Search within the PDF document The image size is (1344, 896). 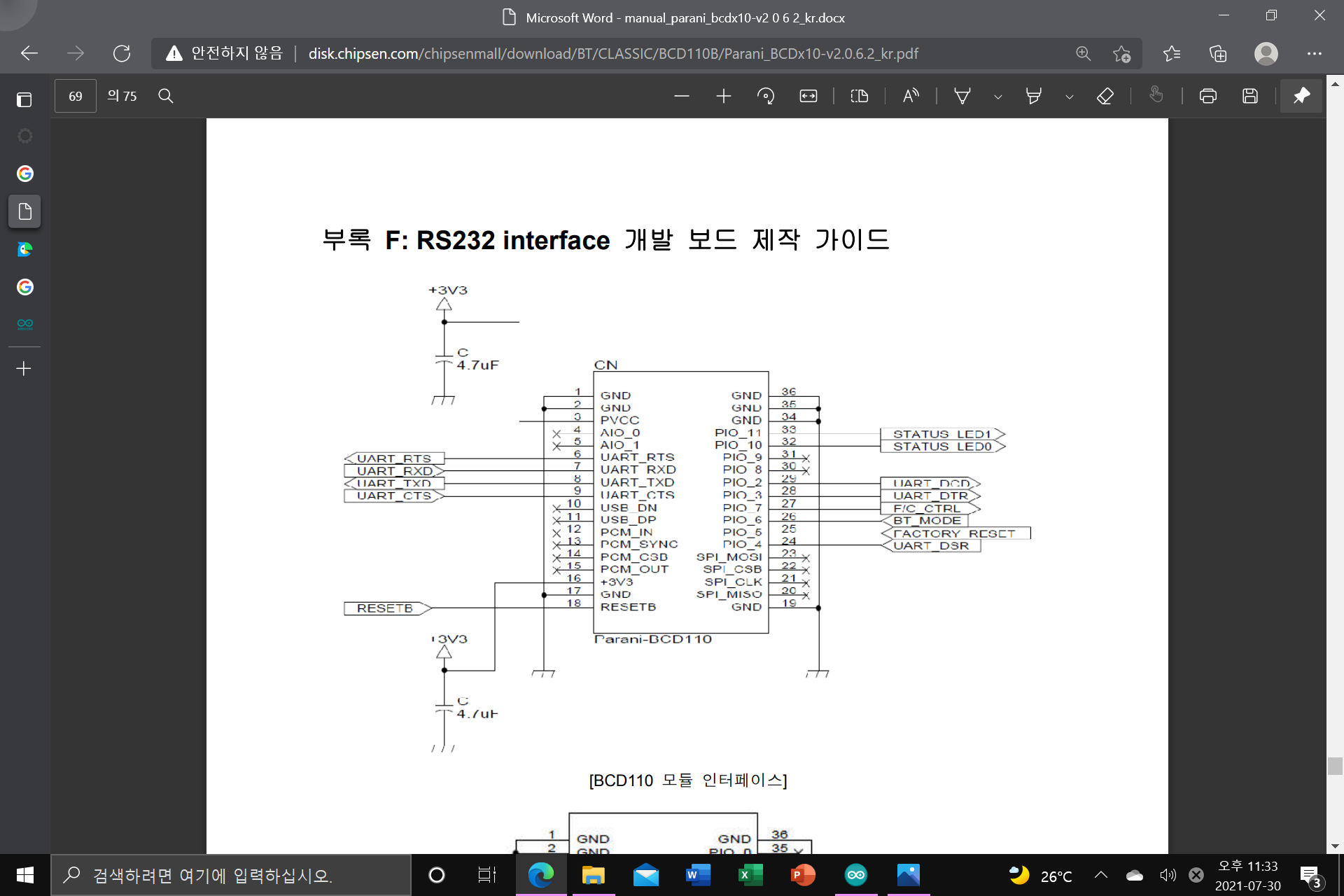[x=166, y=96]
